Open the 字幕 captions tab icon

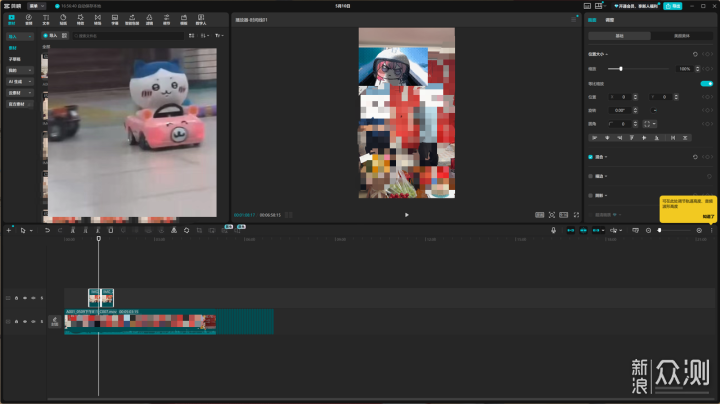115,19
